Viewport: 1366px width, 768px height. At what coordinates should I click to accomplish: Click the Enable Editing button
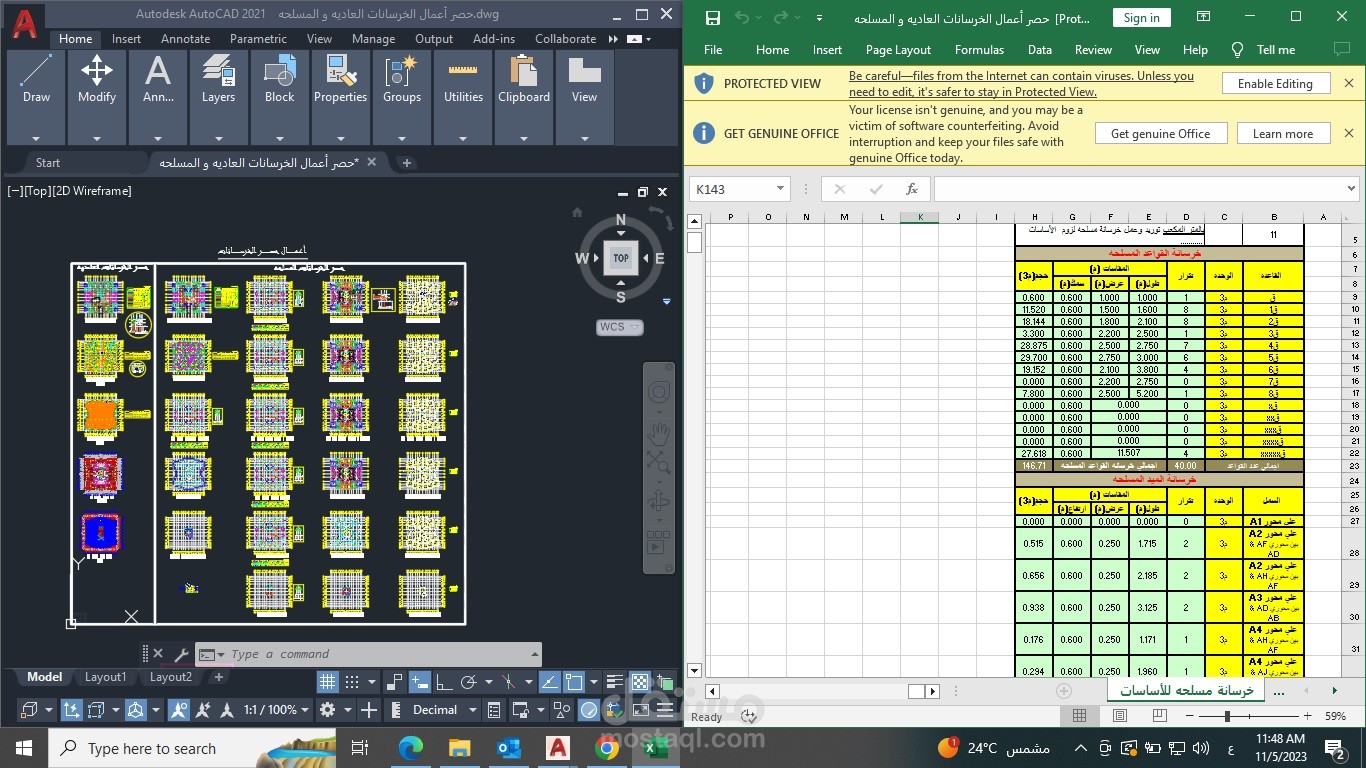pyautogui.click(x=1275, y=84)
